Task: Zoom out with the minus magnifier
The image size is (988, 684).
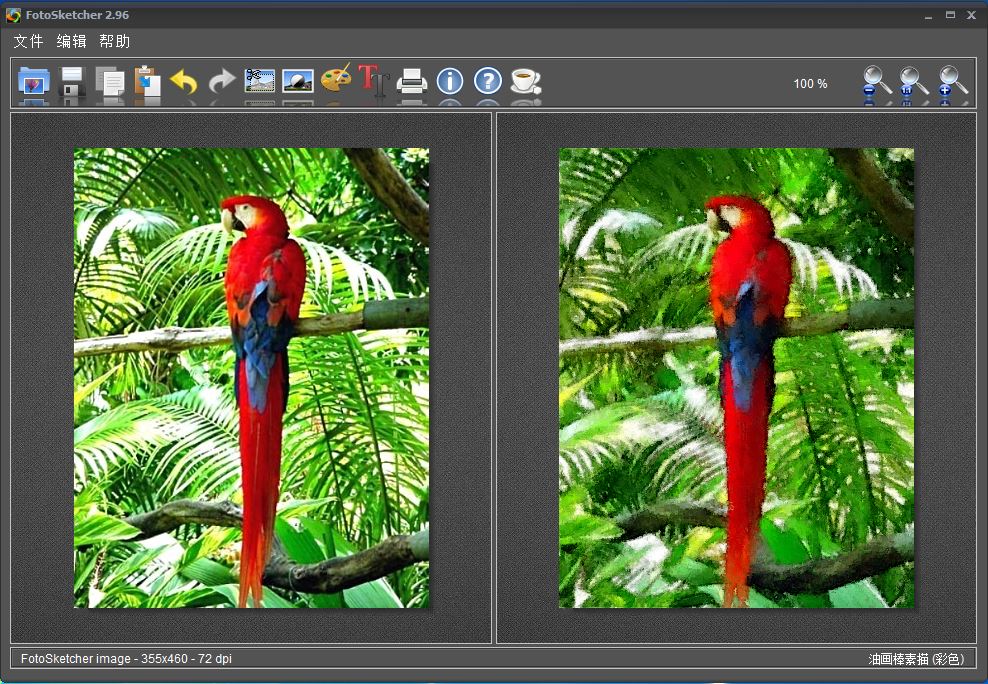Action: click(877, 81)
